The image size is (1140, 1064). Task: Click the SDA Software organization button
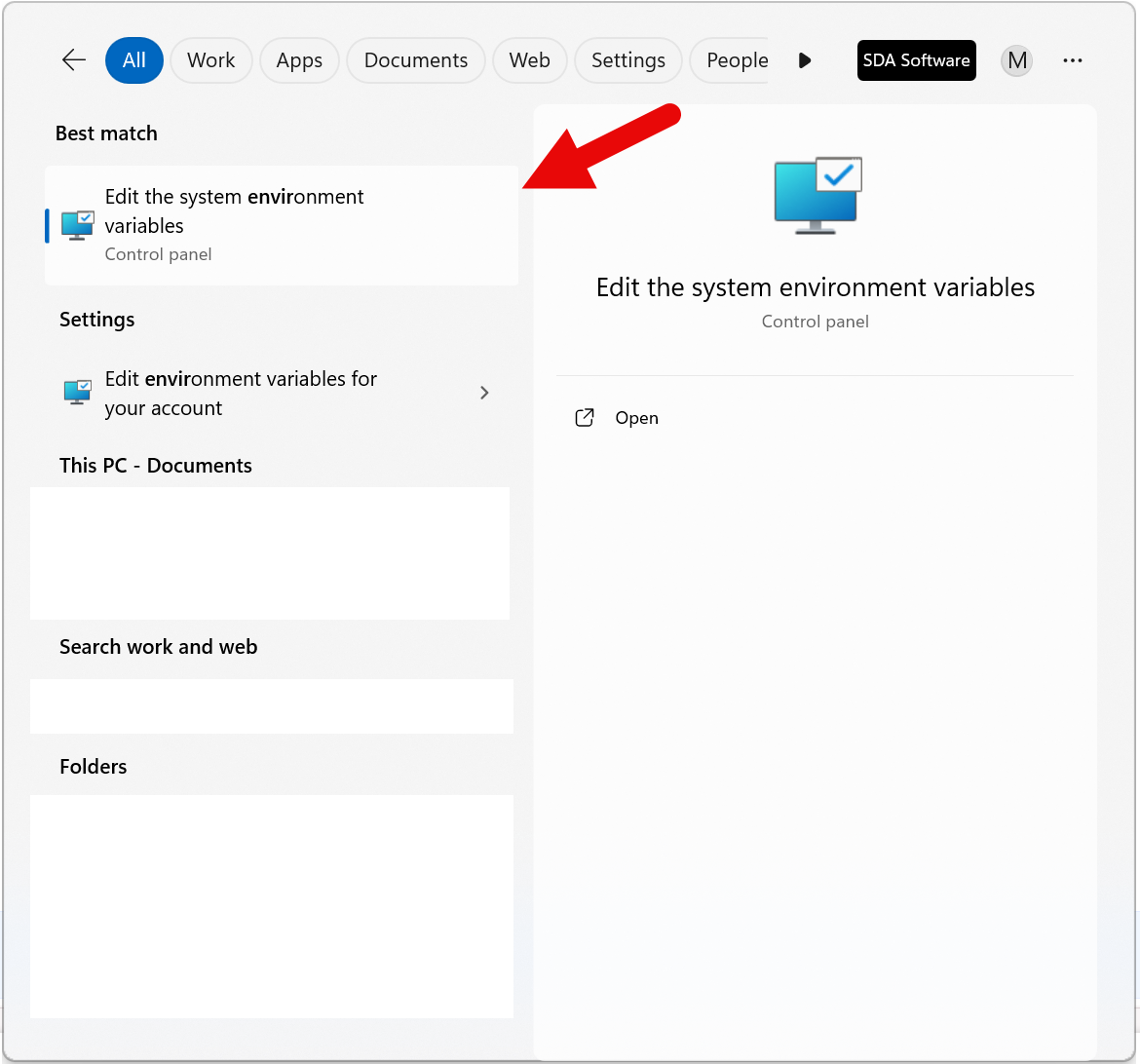pyautogui.click(x=916, y=60)
